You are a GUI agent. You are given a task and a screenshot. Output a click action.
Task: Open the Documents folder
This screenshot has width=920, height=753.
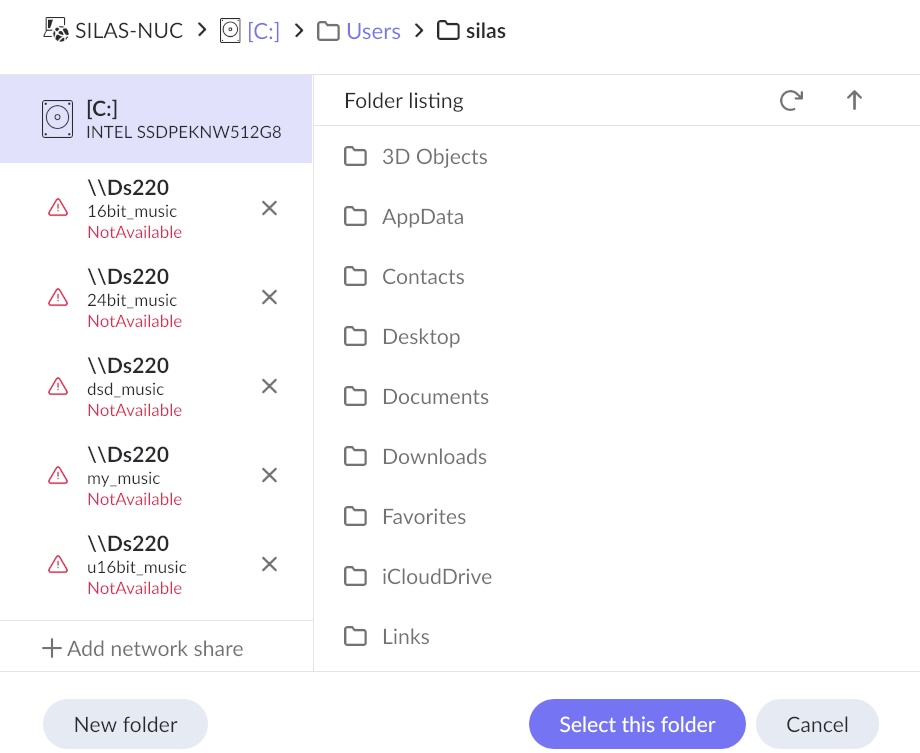435,397
